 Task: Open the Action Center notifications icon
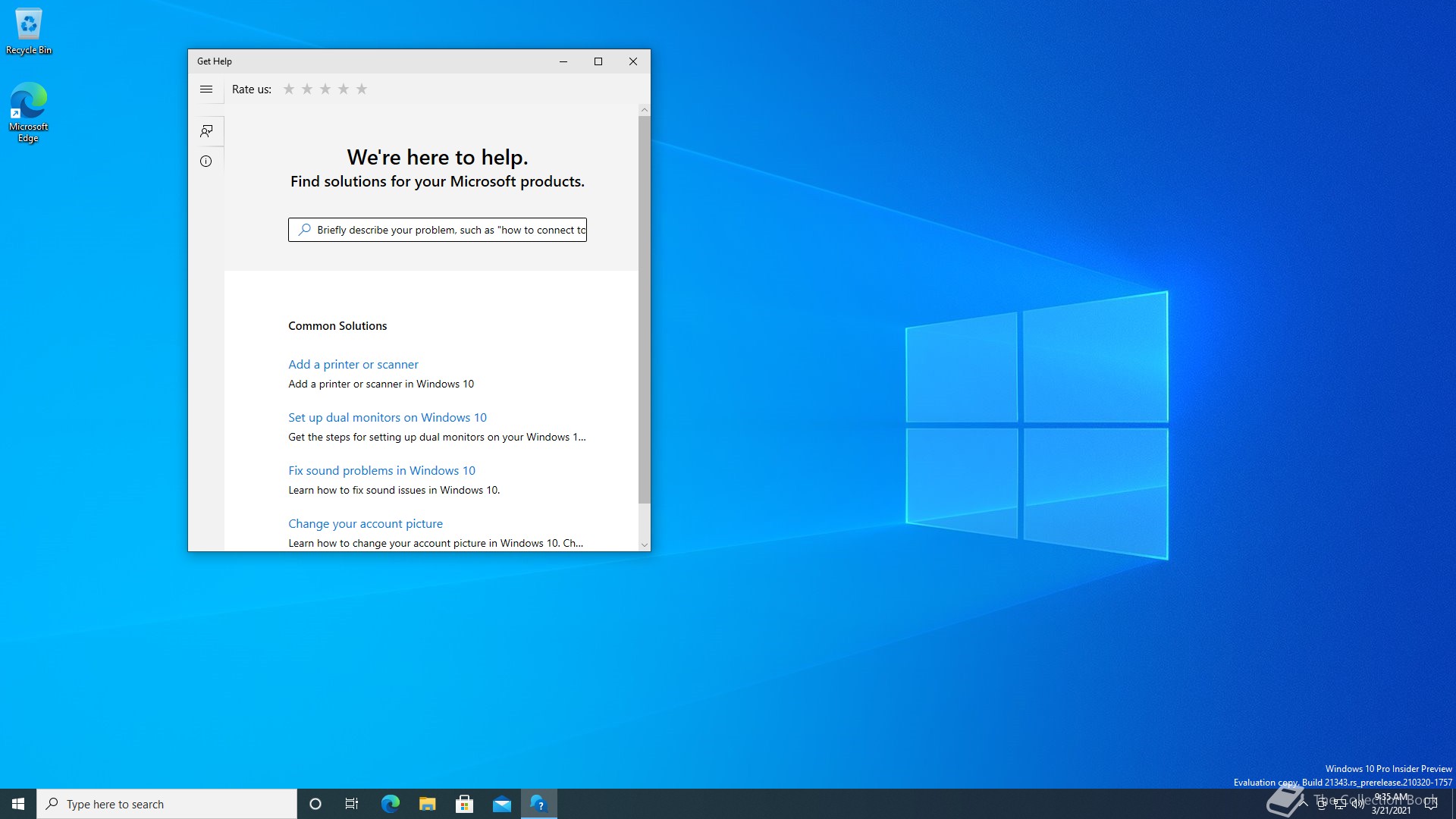pos(1431,804)
